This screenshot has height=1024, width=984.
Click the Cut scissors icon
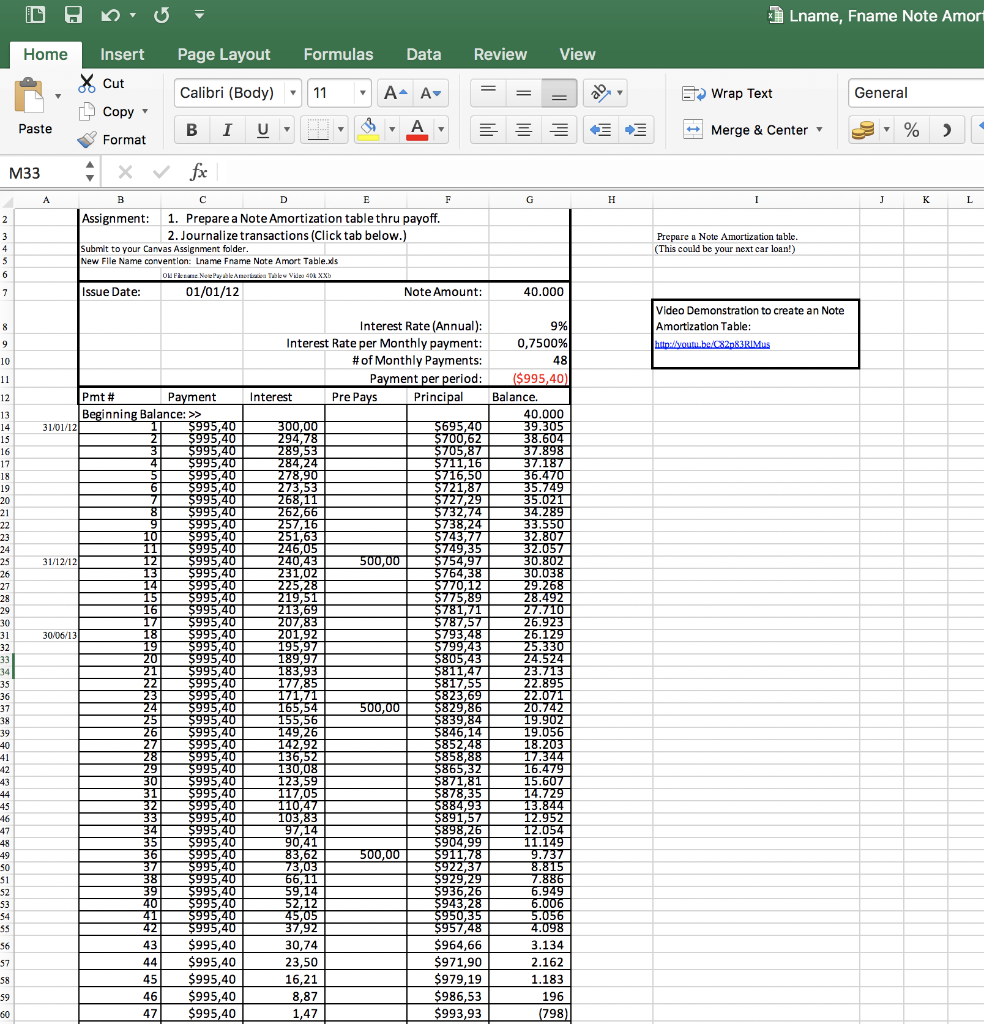coord(87,83)
